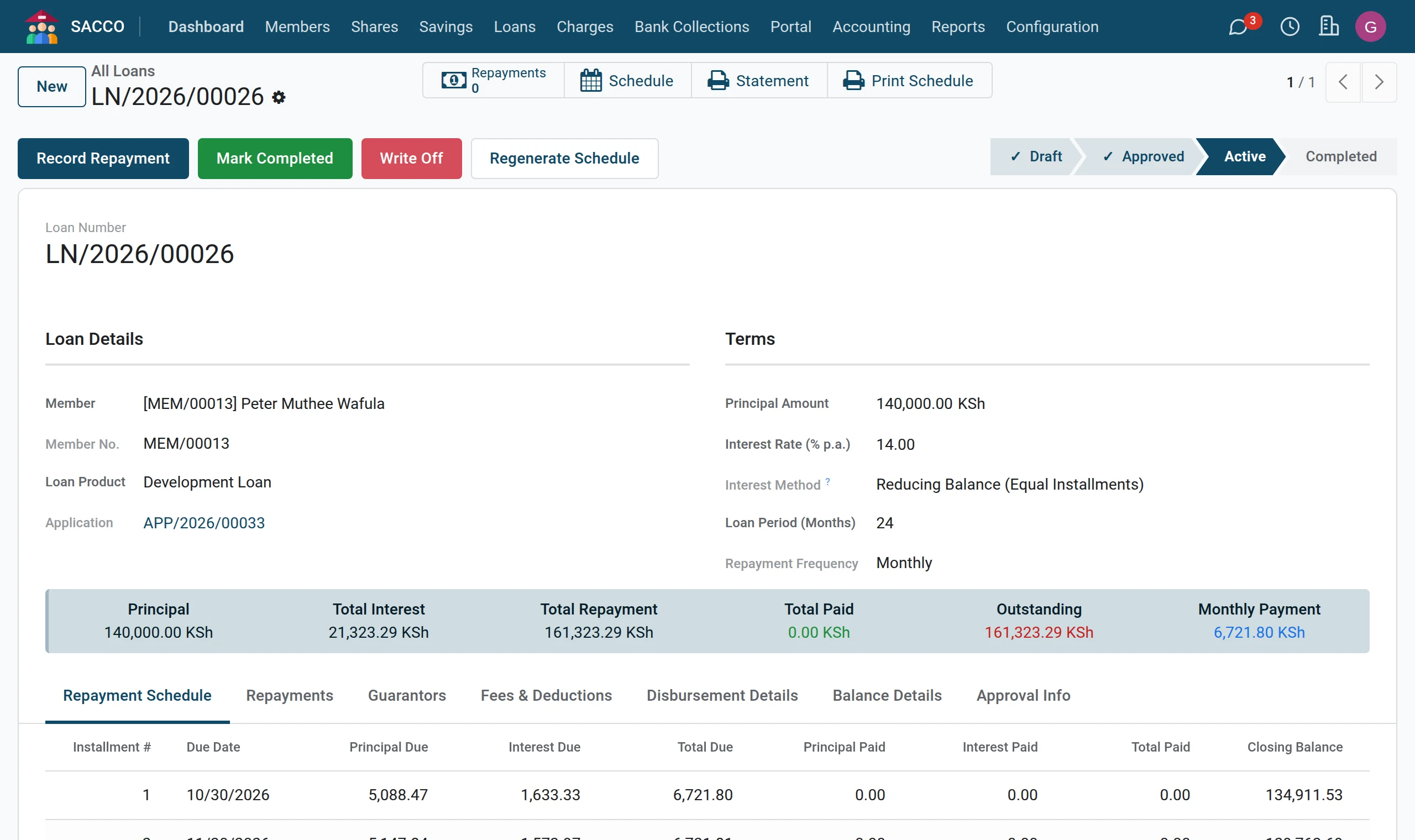Open application link APP/2026/00033

click(204, 522)
